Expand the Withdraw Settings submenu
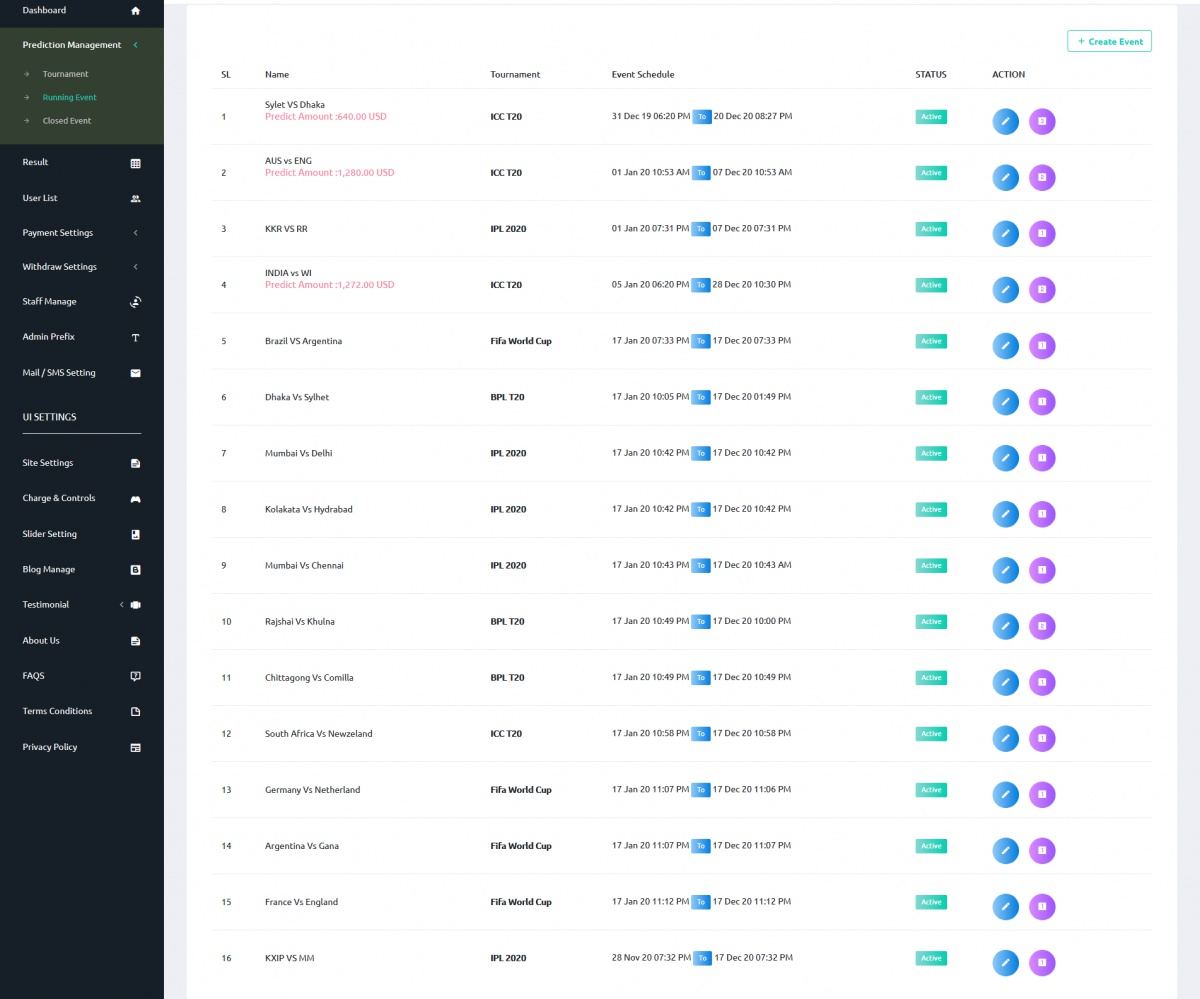 click(x=135, y=267)
